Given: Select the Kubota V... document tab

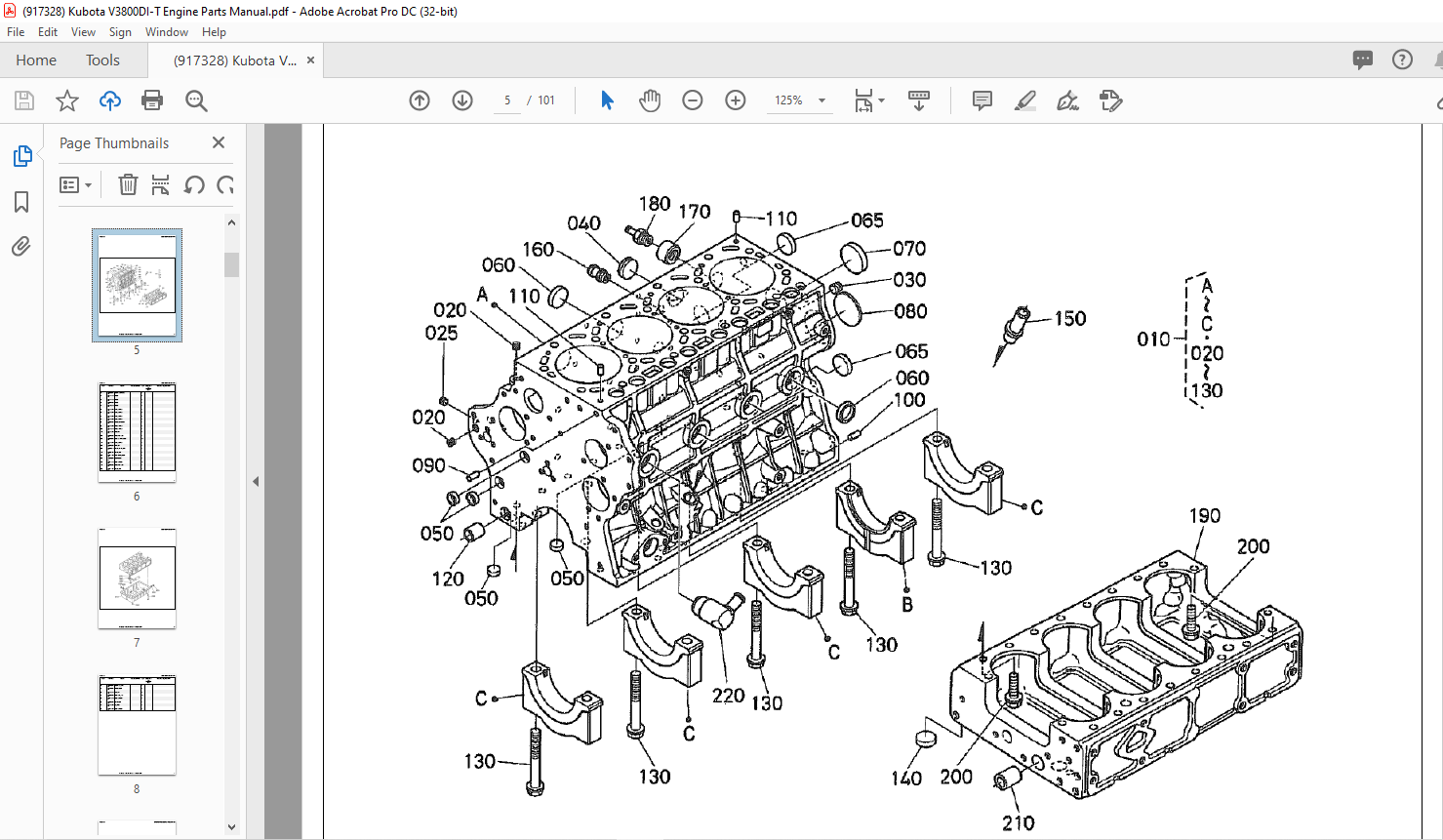Looking at the screenshot, I should pyautogui.click(x=235, y=60).
